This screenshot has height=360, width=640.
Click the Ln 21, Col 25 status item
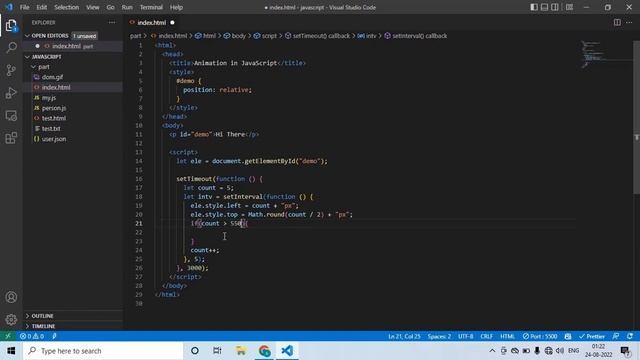point(404,336)
